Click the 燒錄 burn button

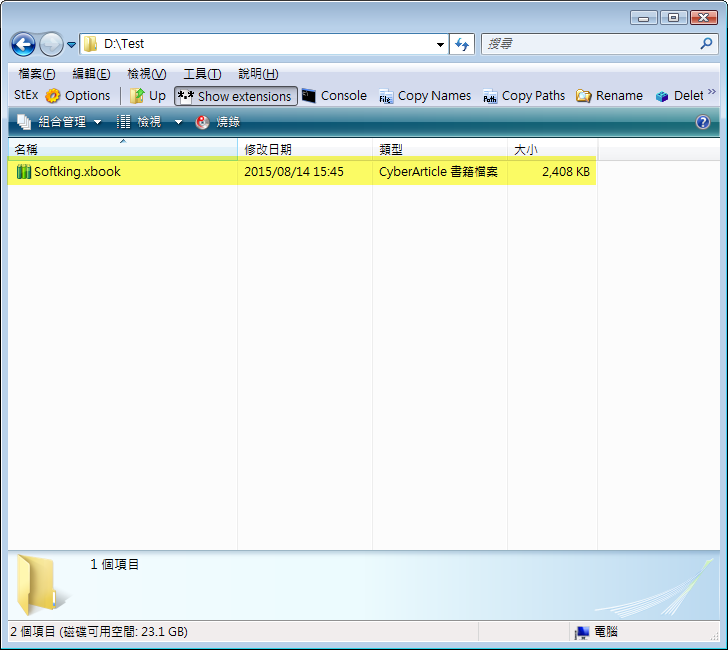[x=218, y=122]
